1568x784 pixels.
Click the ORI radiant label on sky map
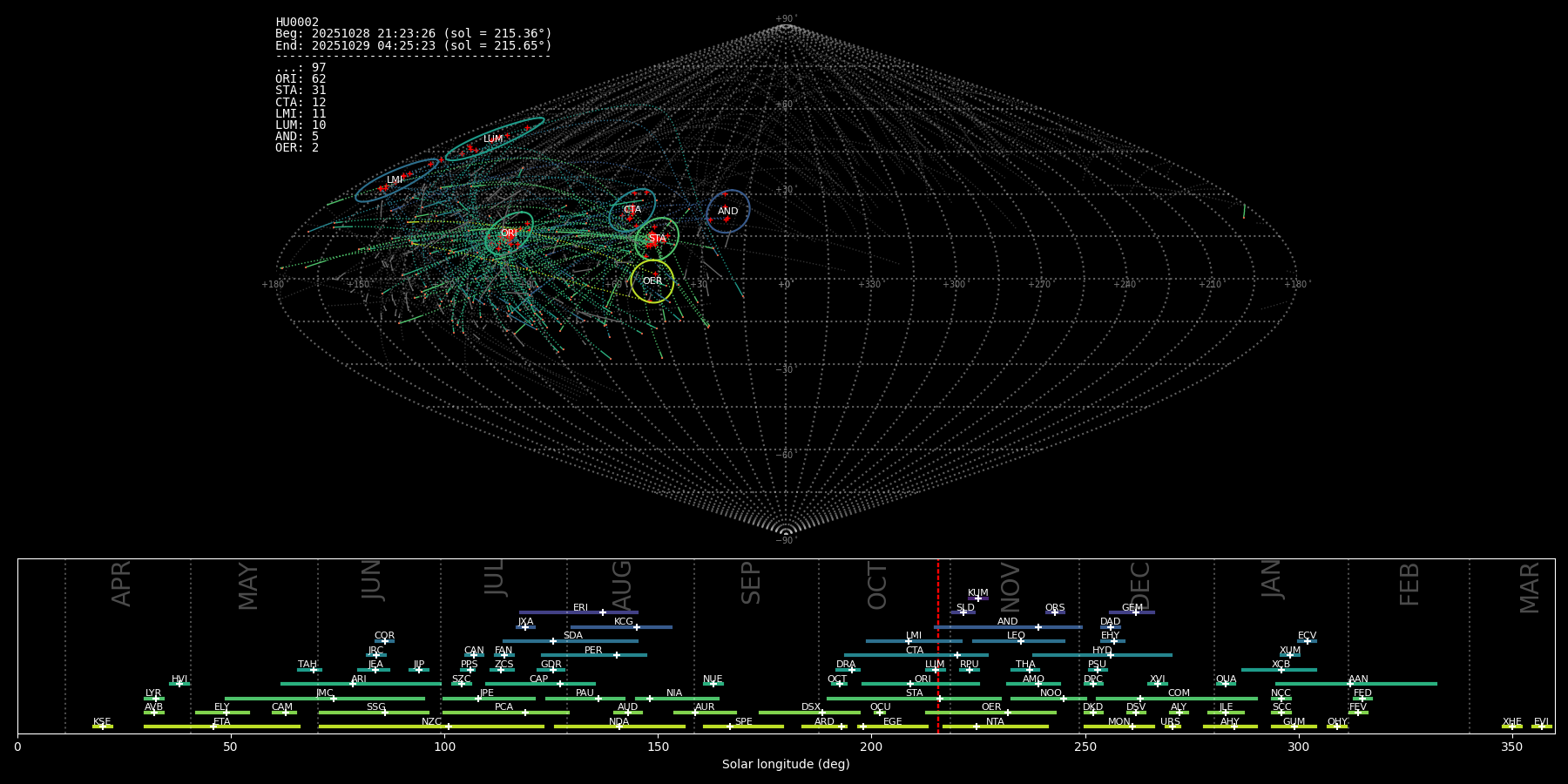tap(509, 233)
